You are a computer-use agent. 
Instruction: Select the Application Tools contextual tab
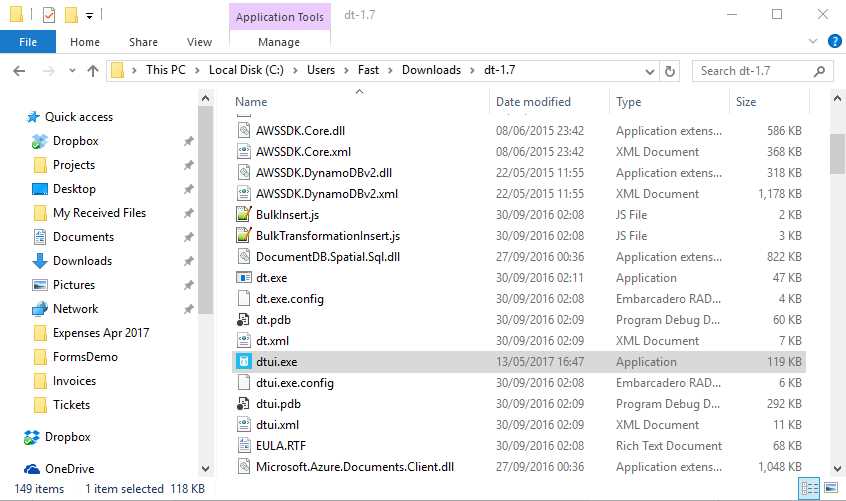pos(279,17)
